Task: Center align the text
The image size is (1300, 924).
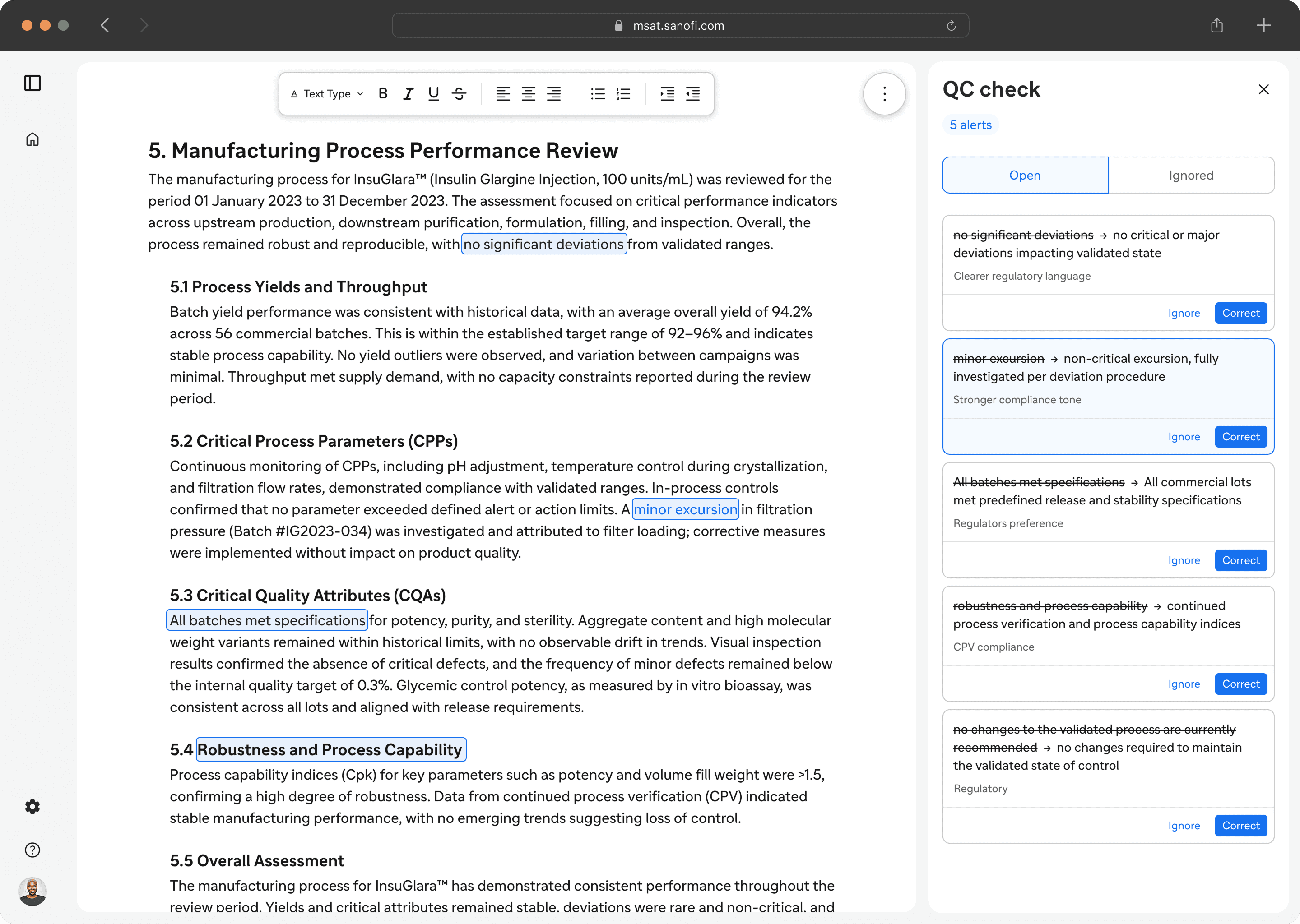Action: [528, 94]
